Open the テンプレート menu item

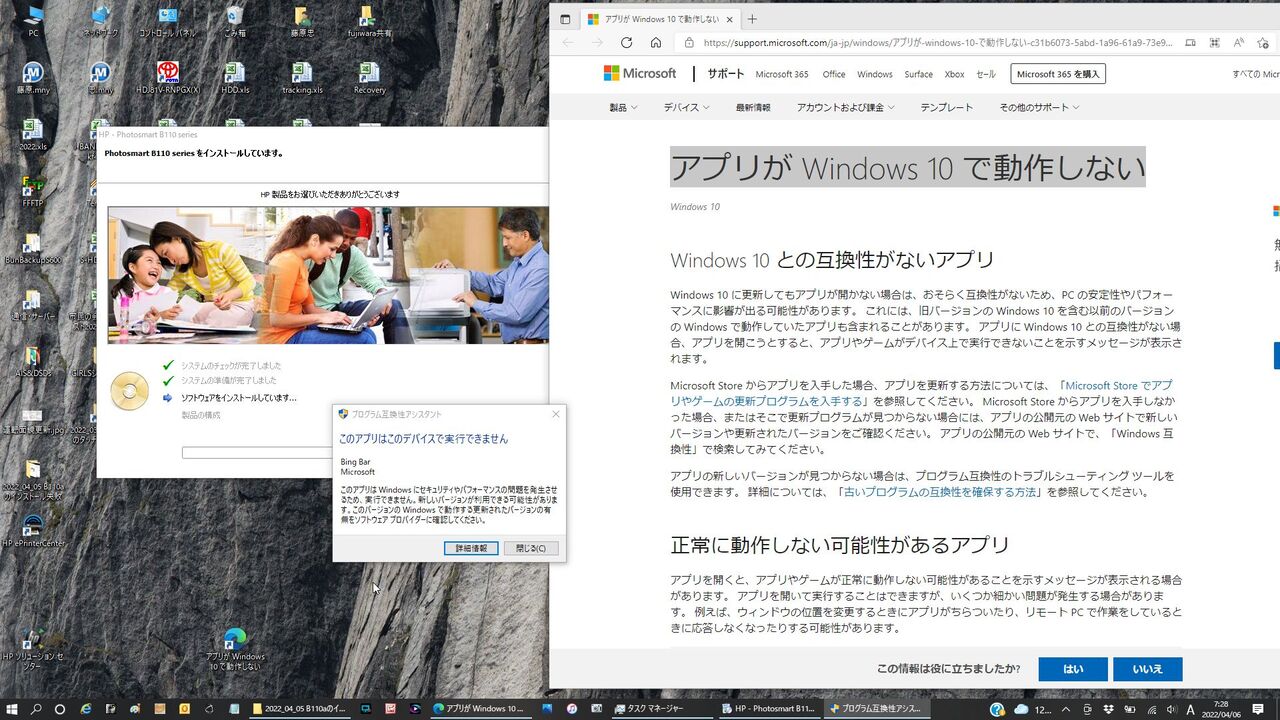tap(946, 107)
